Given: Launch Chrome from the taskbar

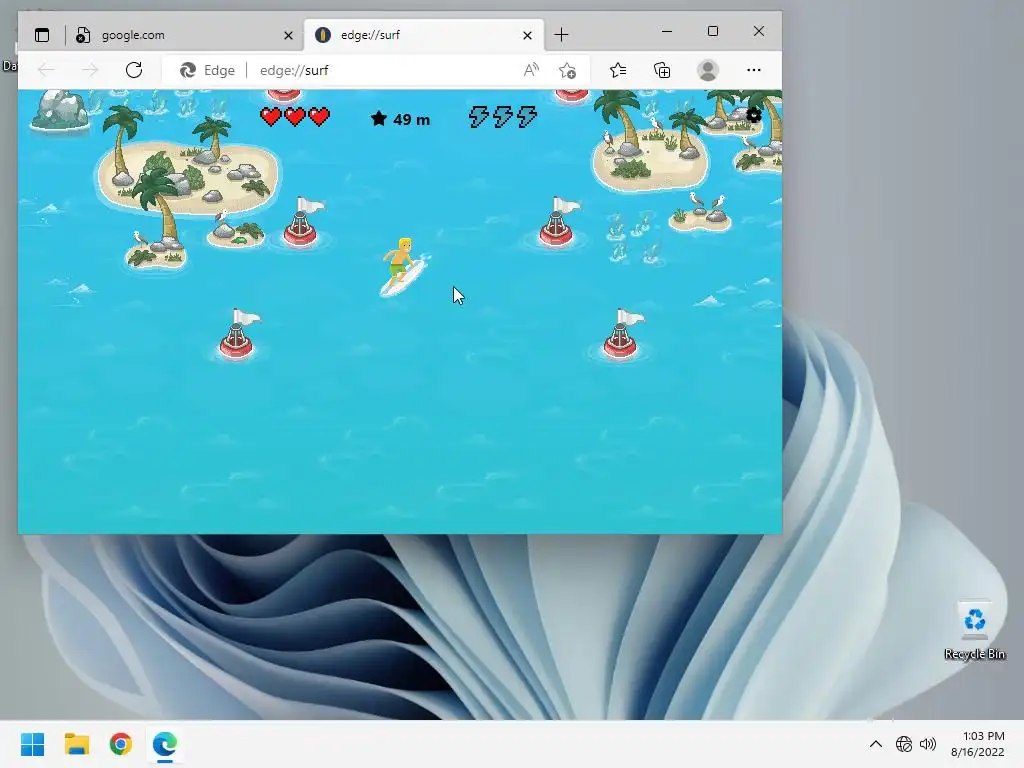Looking at the screenshot, I should click(x=121, y=744).
